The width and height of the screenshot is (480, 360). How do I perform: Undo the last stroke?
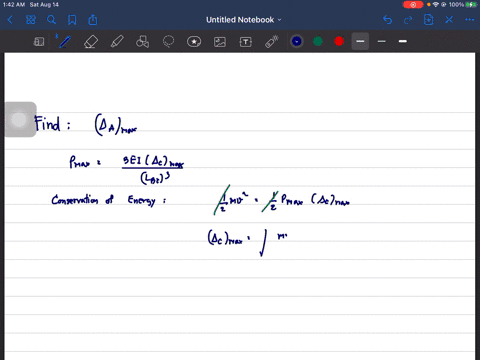point(387,20)
